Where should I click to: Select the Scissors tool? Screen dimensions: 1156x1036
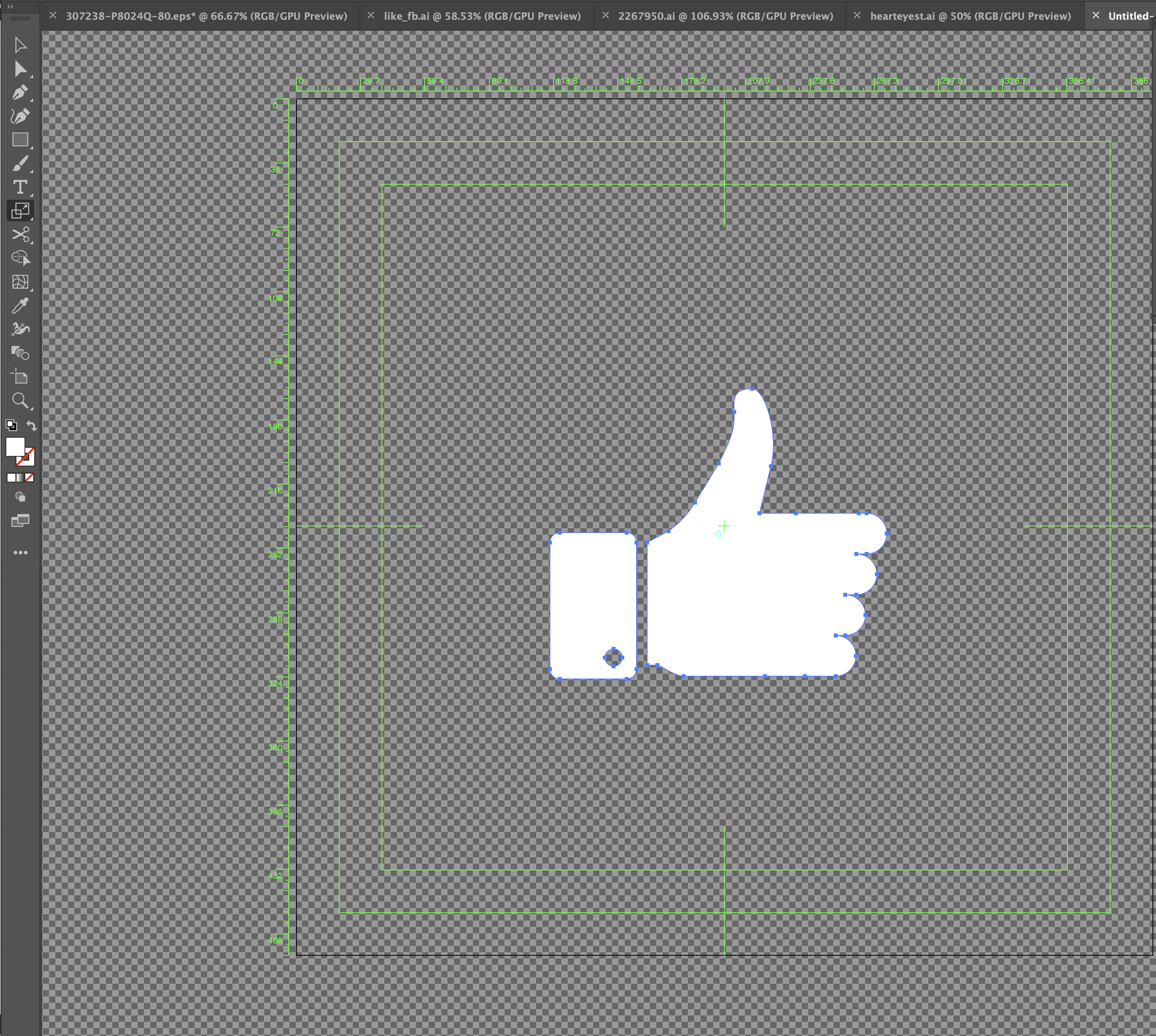coord(21,234)
